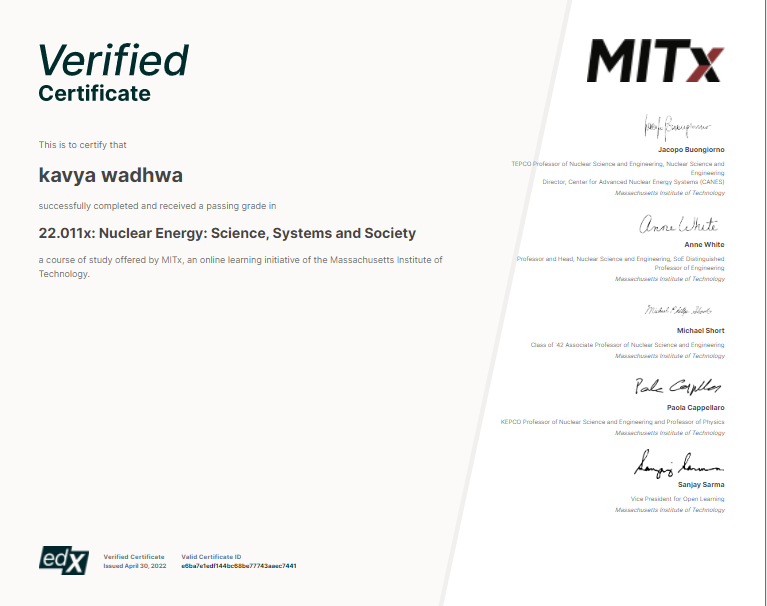Click Paola Cappellaro's signature
The image size is (767, 606).
tap(677, 386)
